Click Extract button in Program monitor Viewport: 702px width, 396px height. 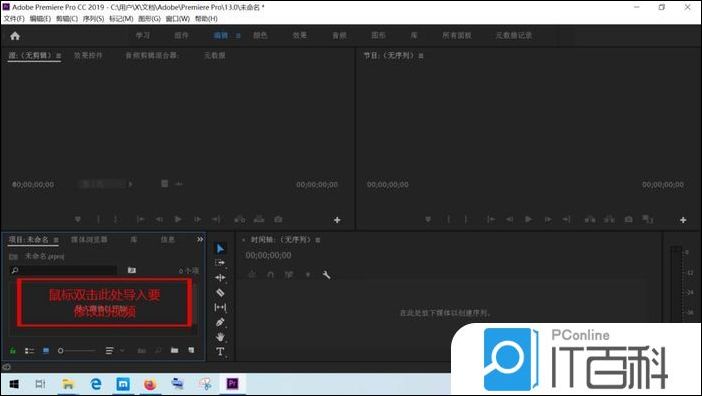(609, 219)
